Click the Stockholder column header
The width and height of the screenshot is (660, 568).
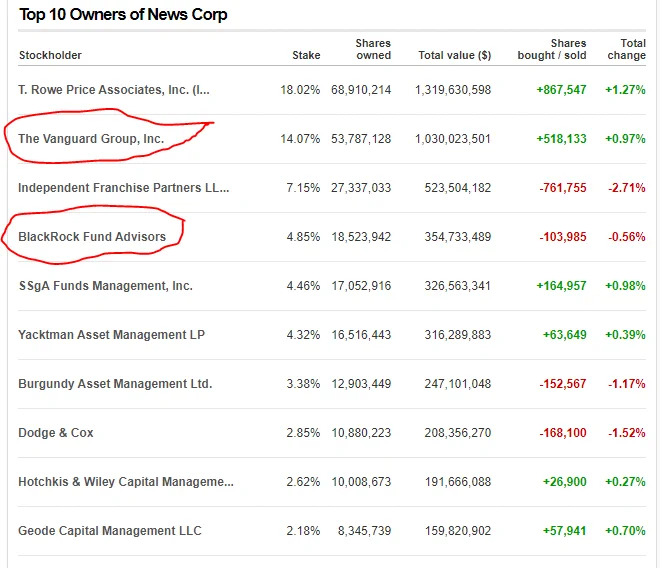[50, 55]
